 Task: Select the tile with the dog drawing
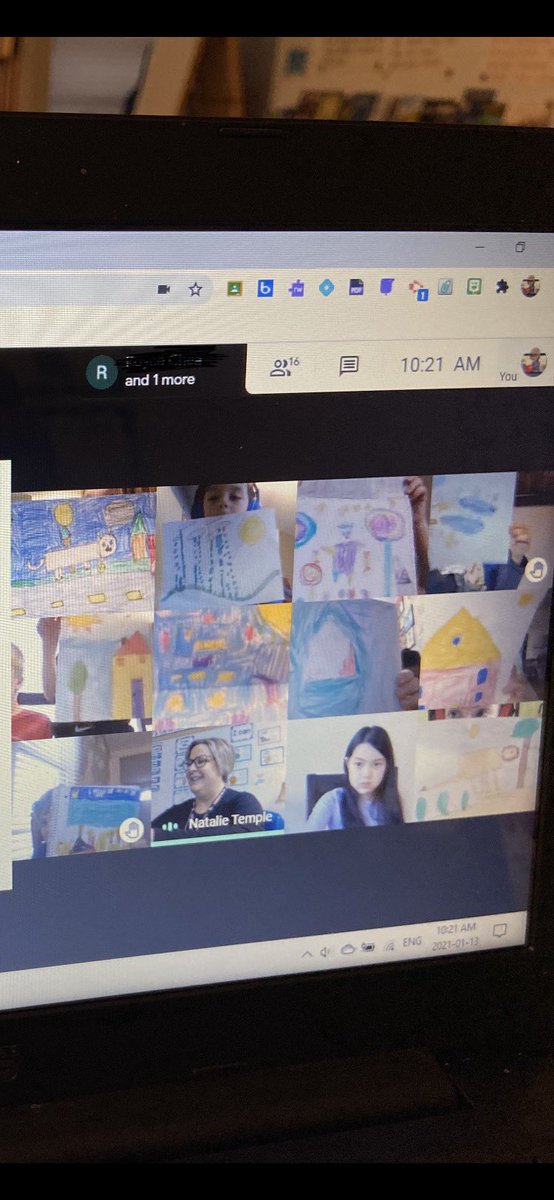(x=84, y=552)
